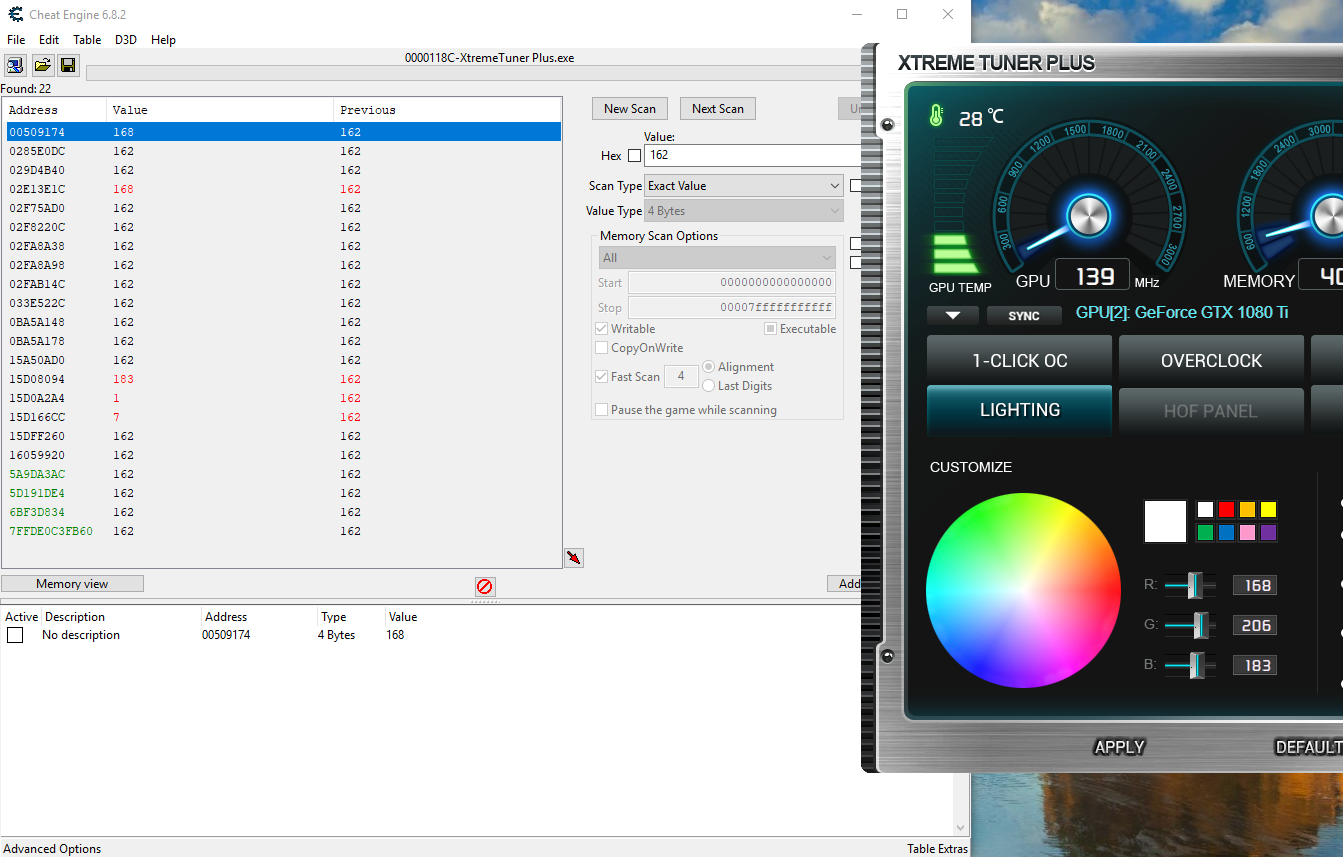Open the File menu

pos(16,40)
